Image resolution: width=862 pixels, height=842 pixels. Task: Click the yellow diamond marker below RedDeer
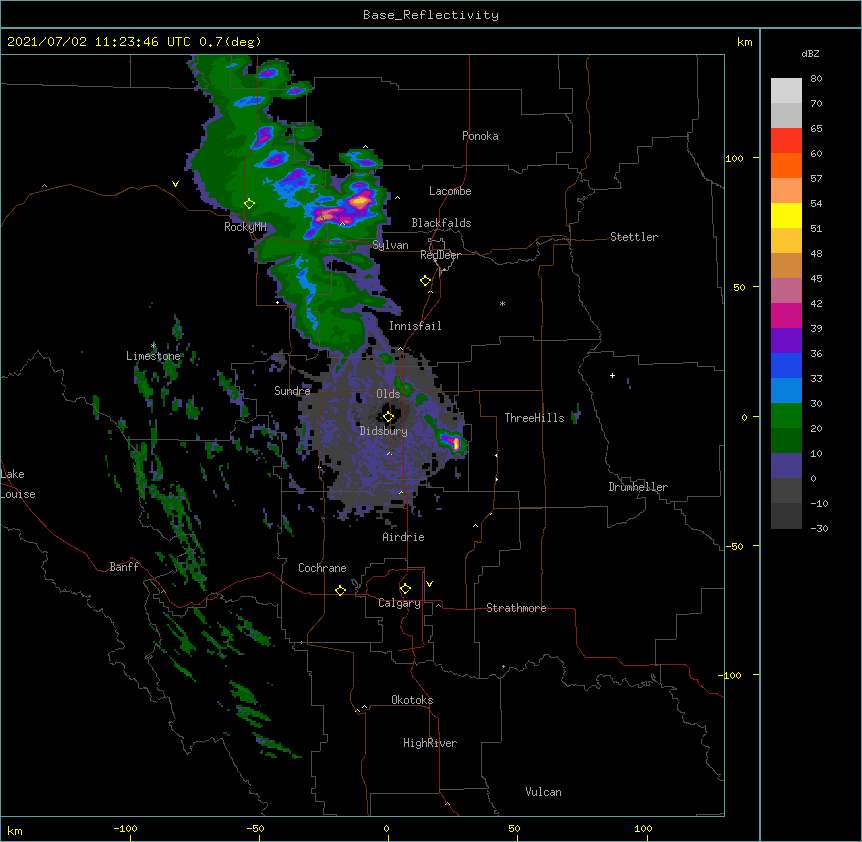425,281
